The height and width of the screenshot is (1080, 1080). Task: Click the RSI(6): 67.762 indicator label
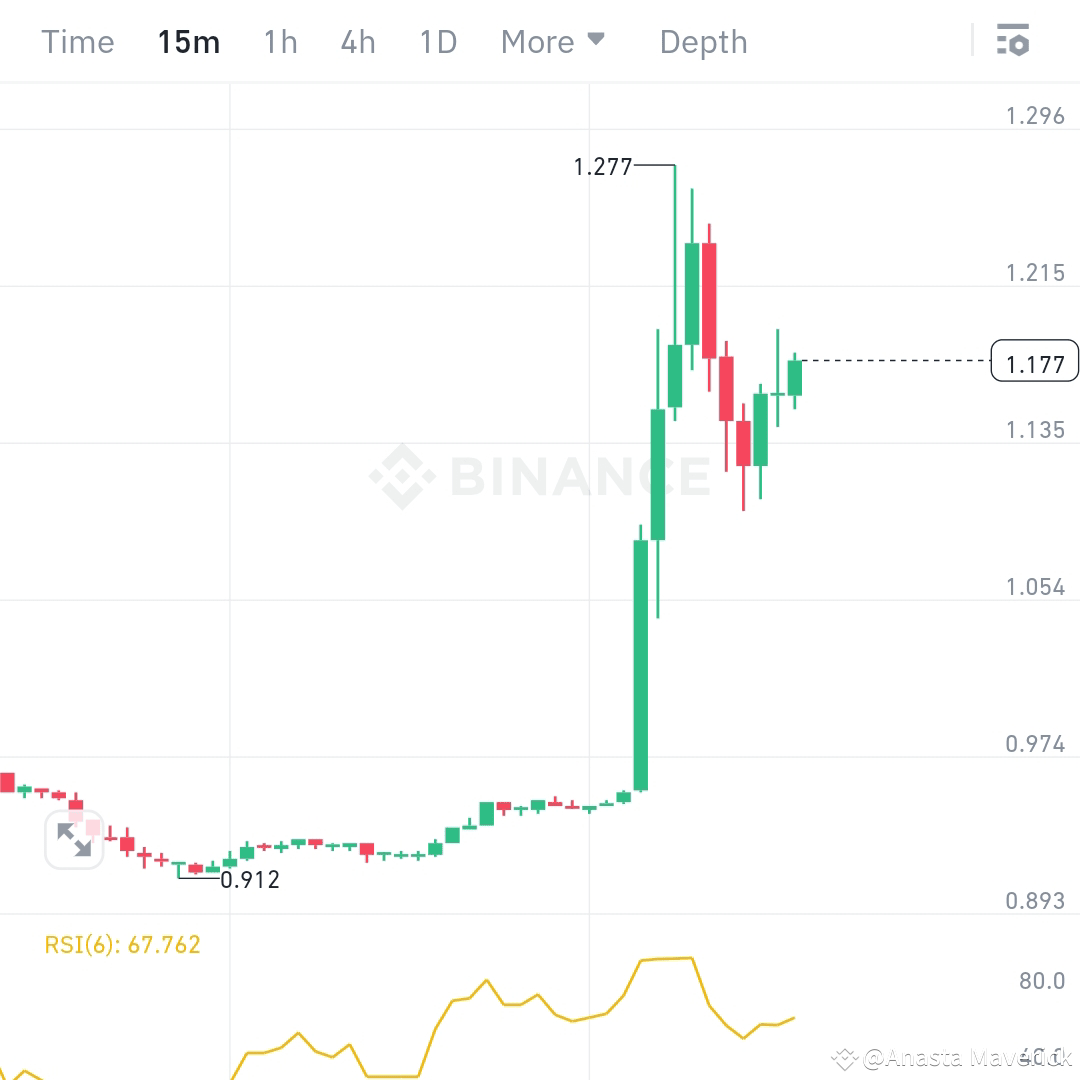click(120, 943)
